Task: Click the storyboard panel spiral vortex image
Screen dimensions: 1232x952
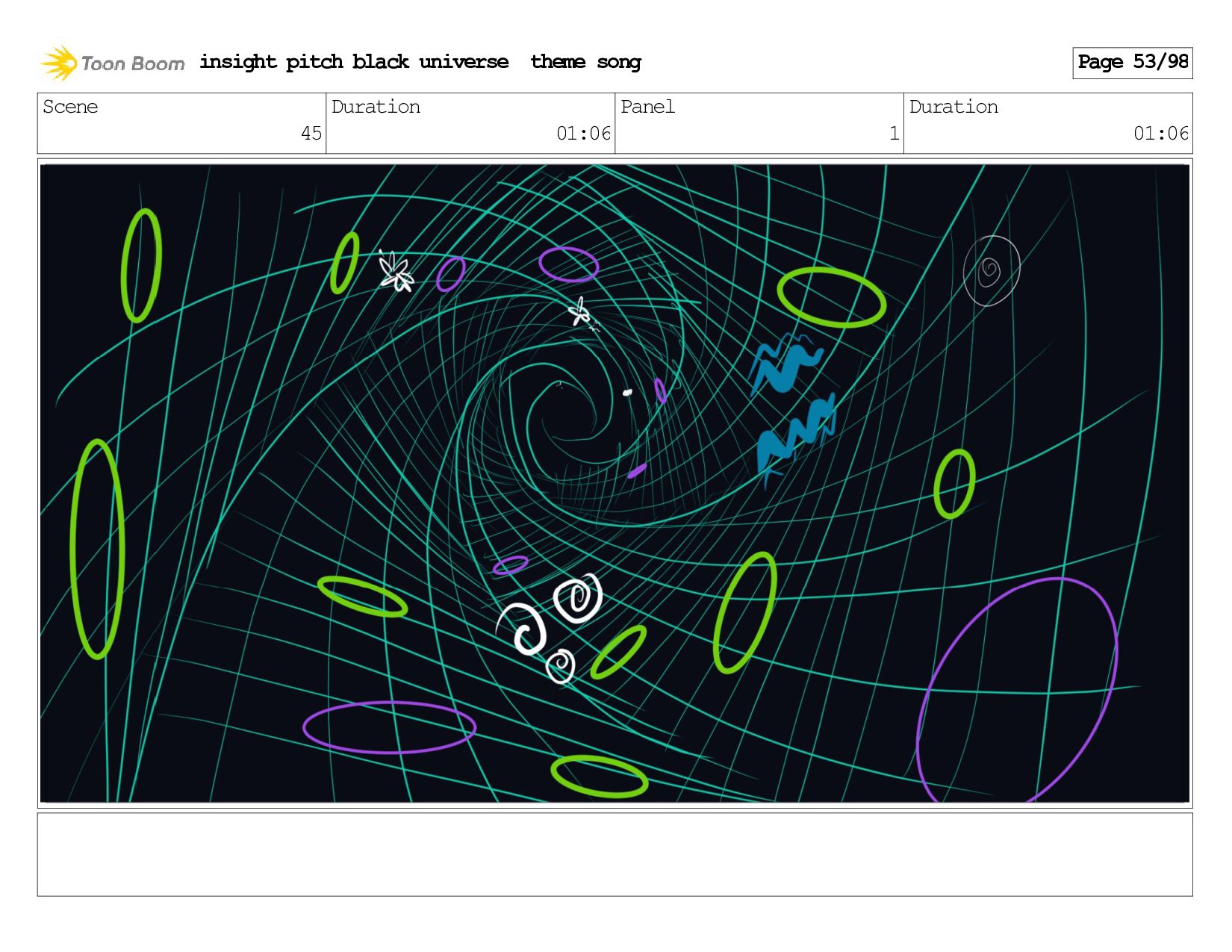Action: pyautogui.click(x=615, y=483)
